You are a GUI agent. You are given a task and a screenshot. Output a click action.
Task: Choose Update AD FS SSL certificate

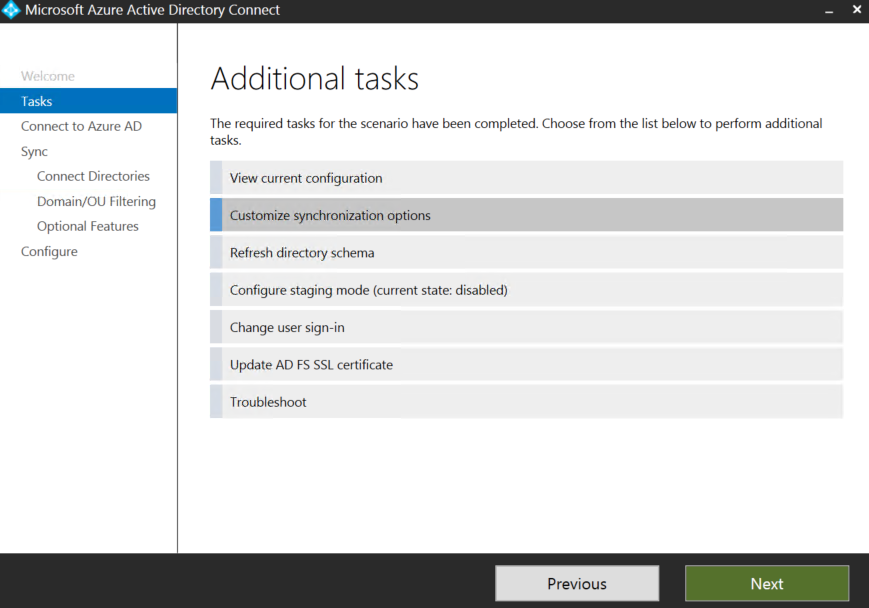(526, 365)
